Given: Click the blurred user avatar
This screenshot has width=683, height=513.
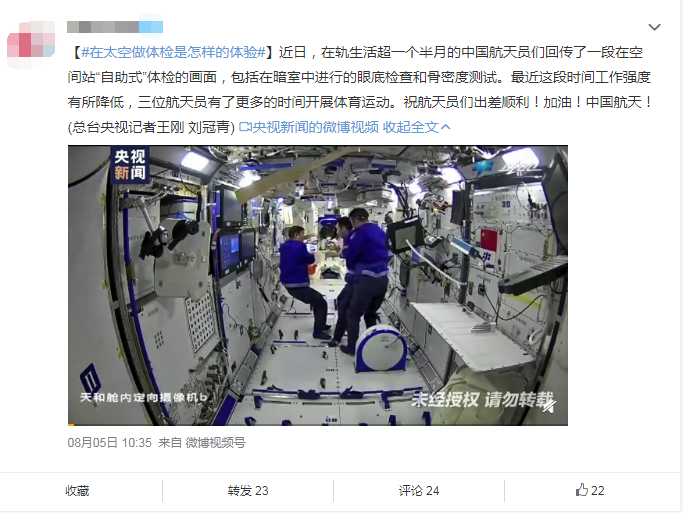Looking at the screenshot, I should click(x=31, y=44).
